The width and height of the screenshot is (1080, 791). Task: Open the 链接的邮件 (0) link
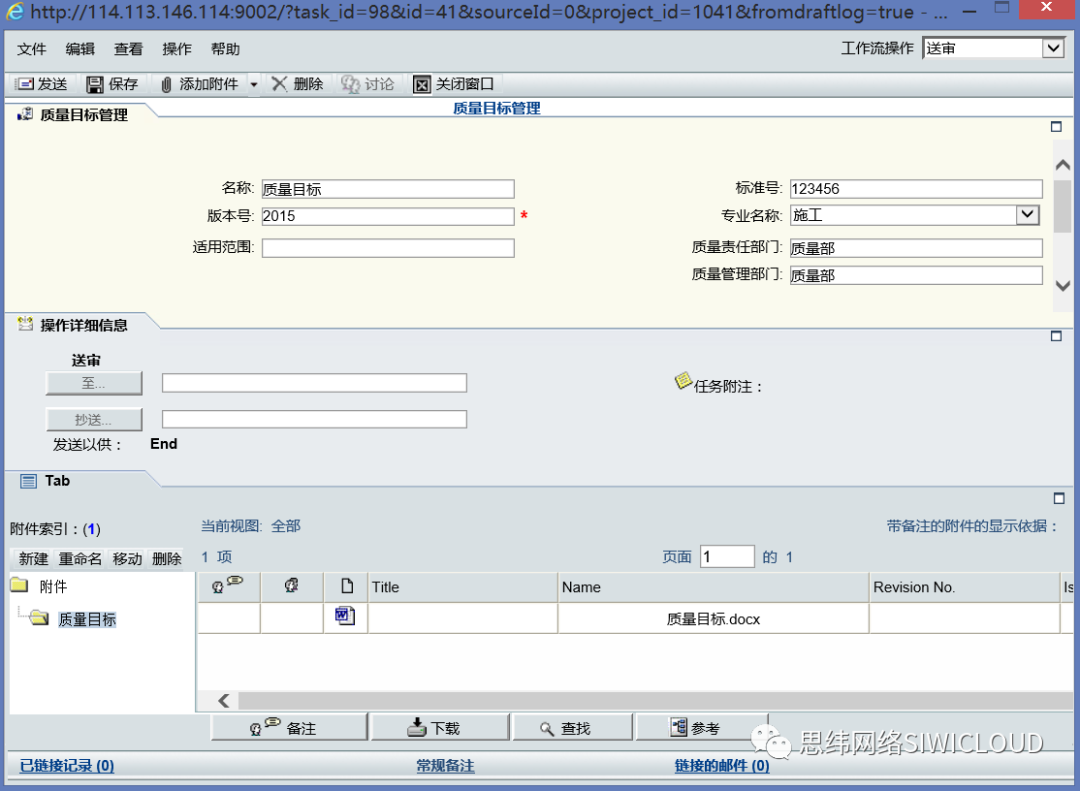(722, 766)
